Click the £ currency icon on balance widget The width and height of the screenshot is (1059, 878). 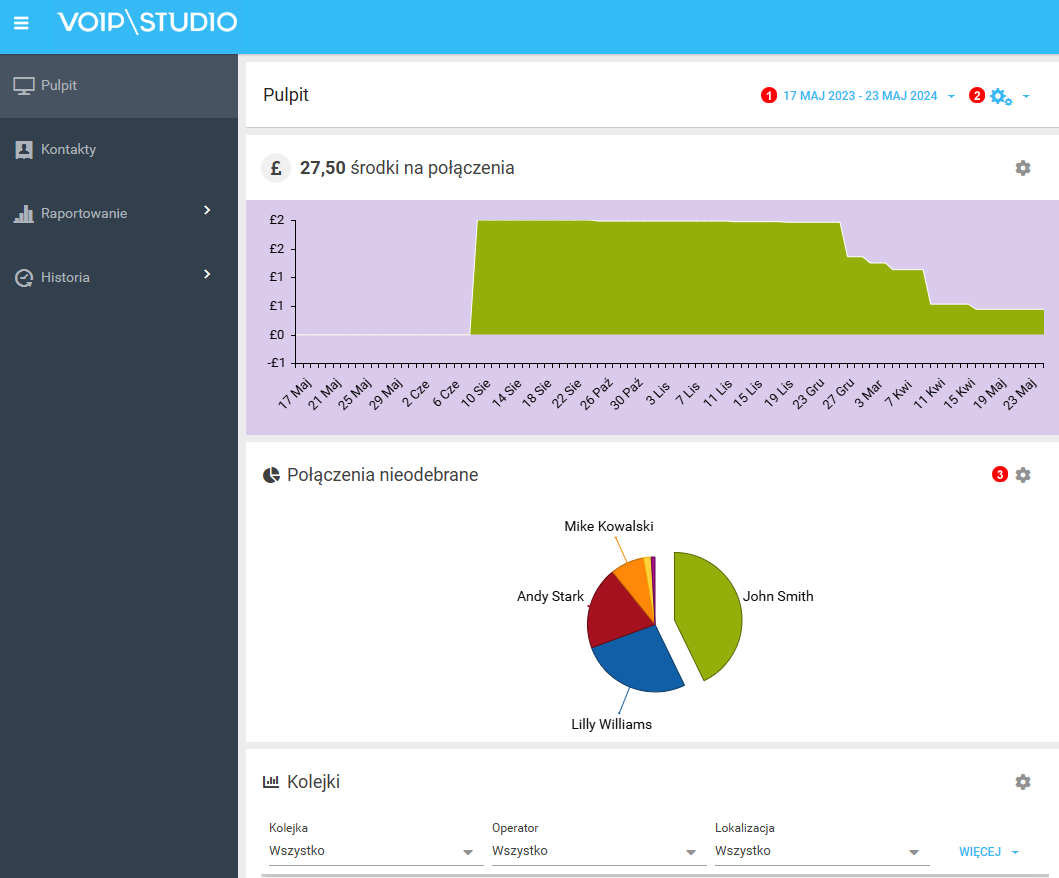click(276, 168)
